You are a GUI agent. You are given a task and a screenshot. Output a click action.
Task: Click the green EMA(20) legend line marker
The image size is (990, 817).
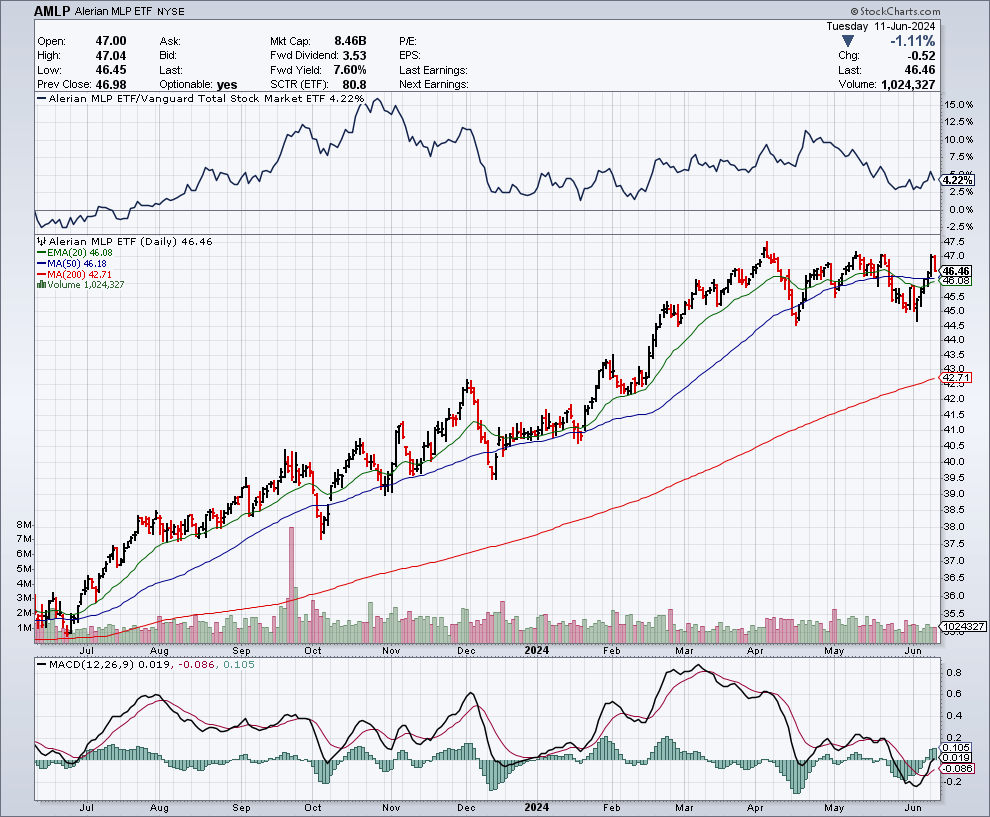click(x=42, y=253)
